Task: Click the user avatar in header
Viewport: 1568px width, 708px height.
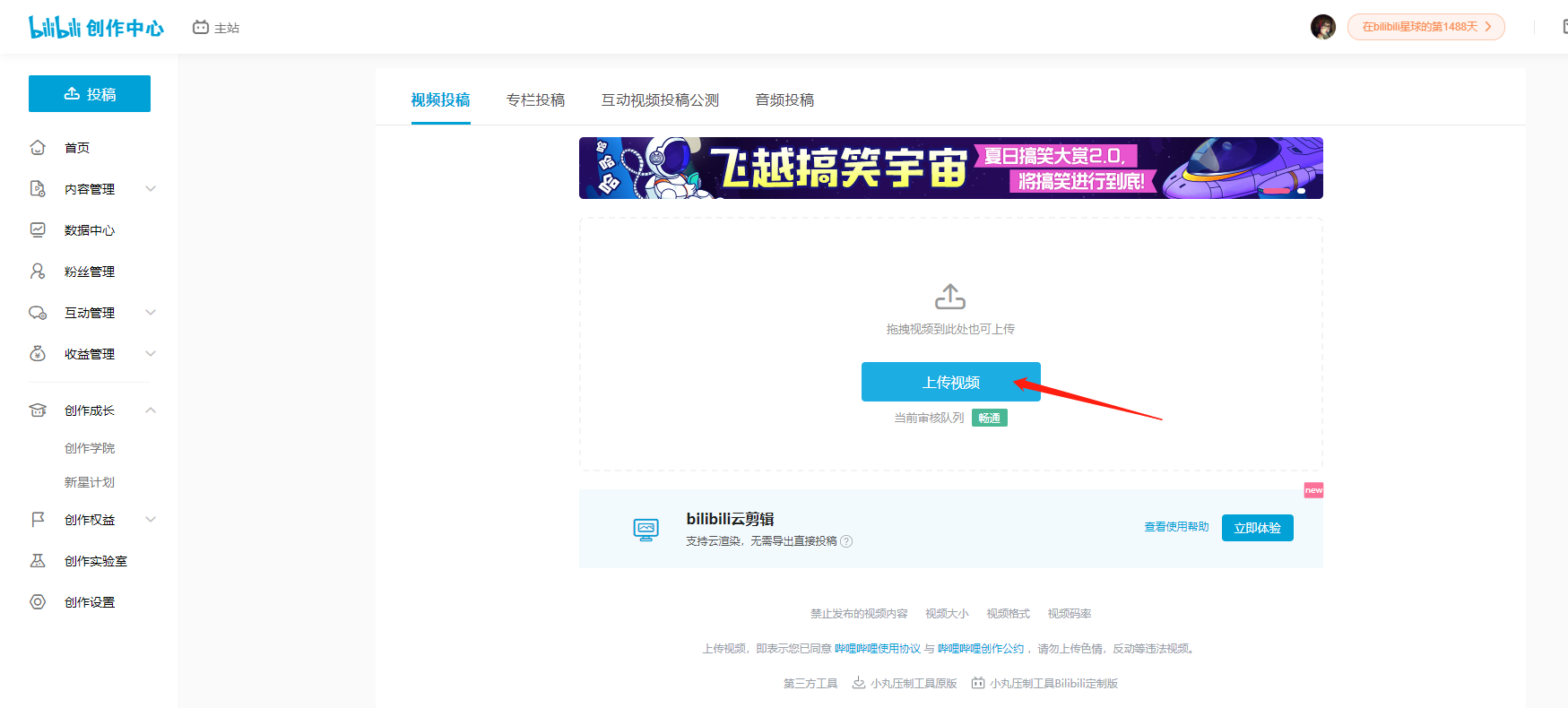Action: pos(1322,27)
